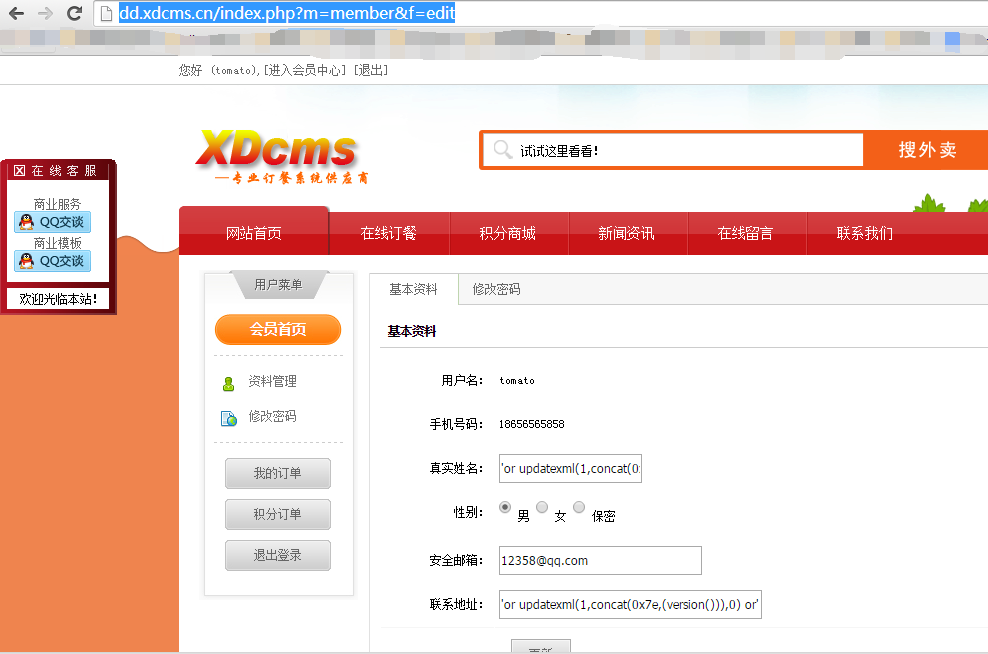Go to 积分商城 navigation item
Screen dimensions: 988x654
click(508, 233)
